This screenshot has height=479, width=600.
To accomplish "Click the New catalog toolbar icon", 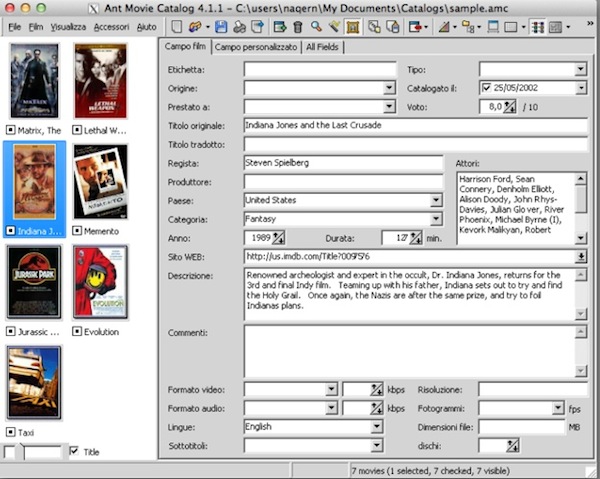I will [177, 27].
